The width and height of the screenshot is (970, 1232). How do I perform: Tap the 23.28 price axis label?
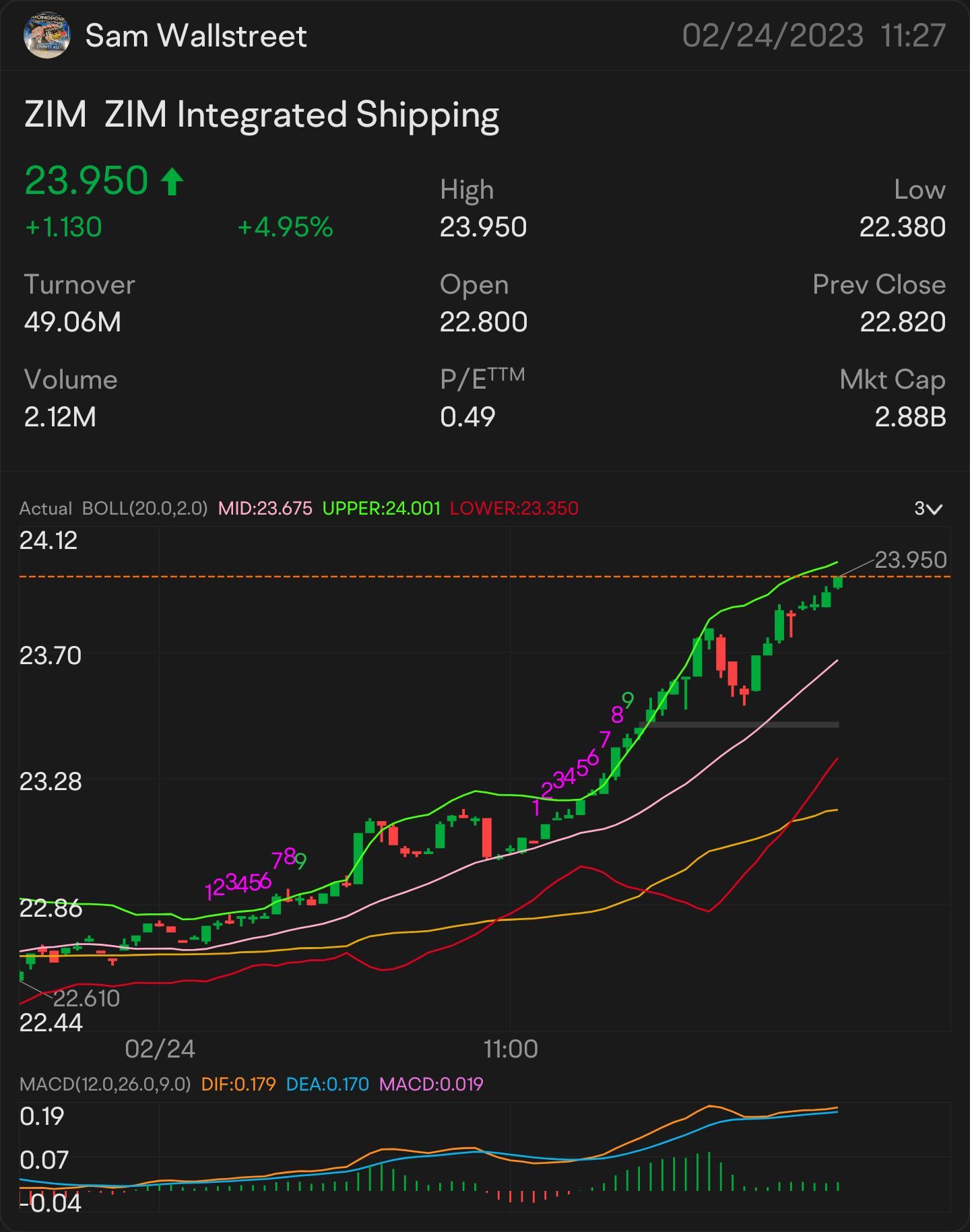pos(51,782)
